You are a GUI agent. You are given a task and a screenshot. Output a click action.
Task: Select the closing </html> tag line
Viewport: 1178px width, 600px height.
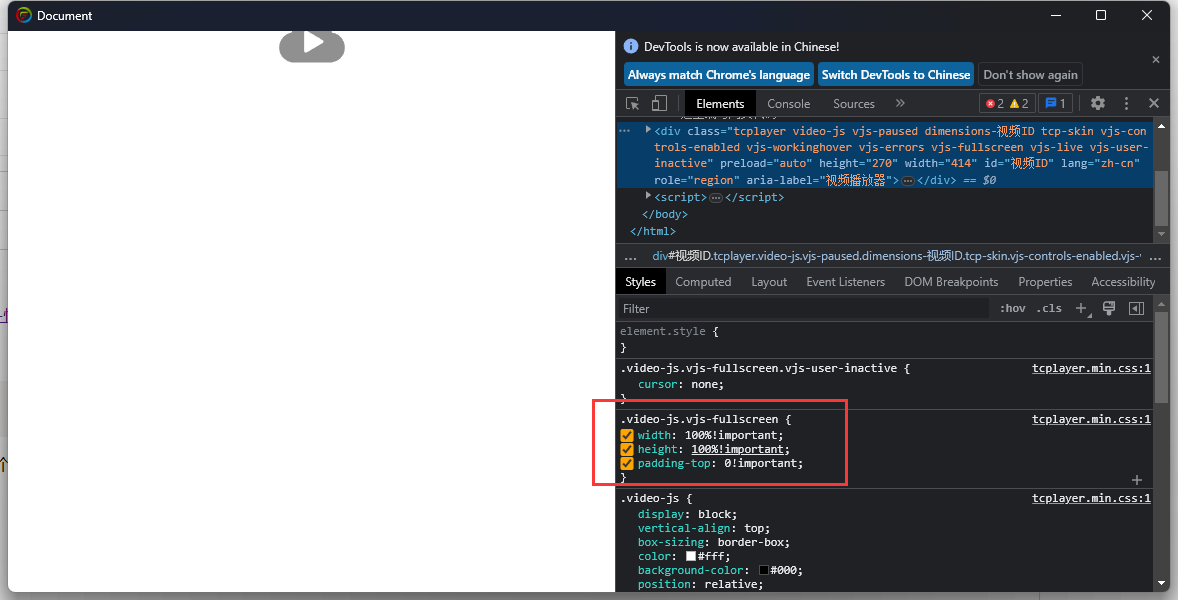pyautogui.click(x=653, y=231)
